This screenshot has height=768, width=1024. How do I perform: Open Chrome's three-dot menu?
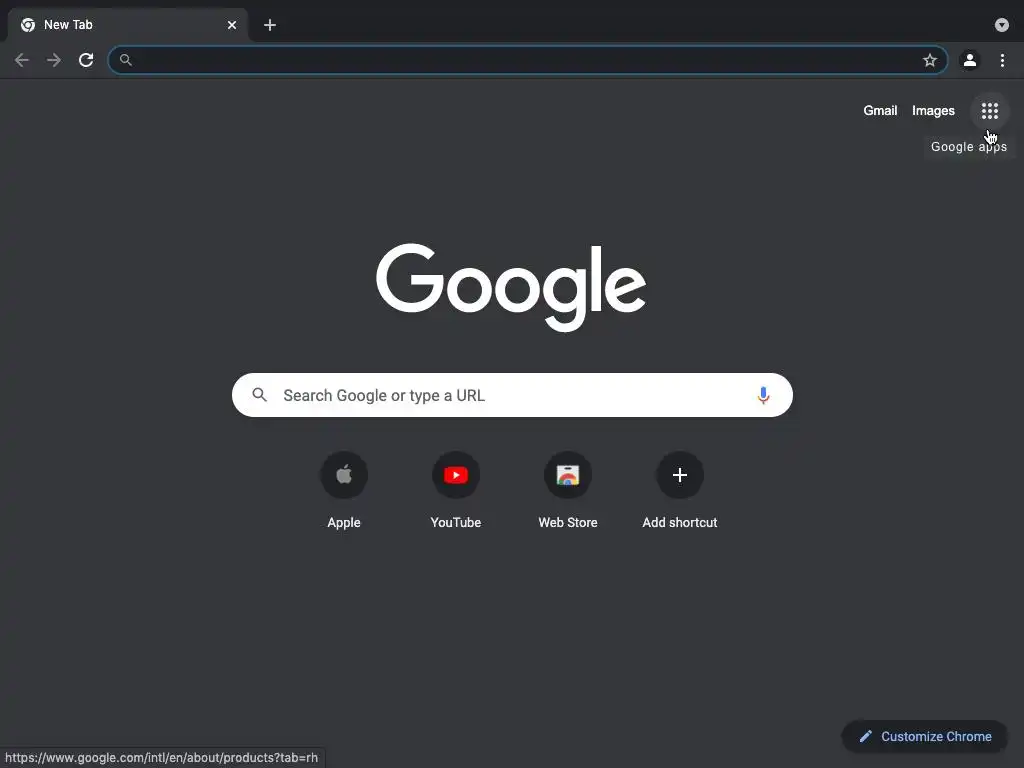(x=1002, y=60)
